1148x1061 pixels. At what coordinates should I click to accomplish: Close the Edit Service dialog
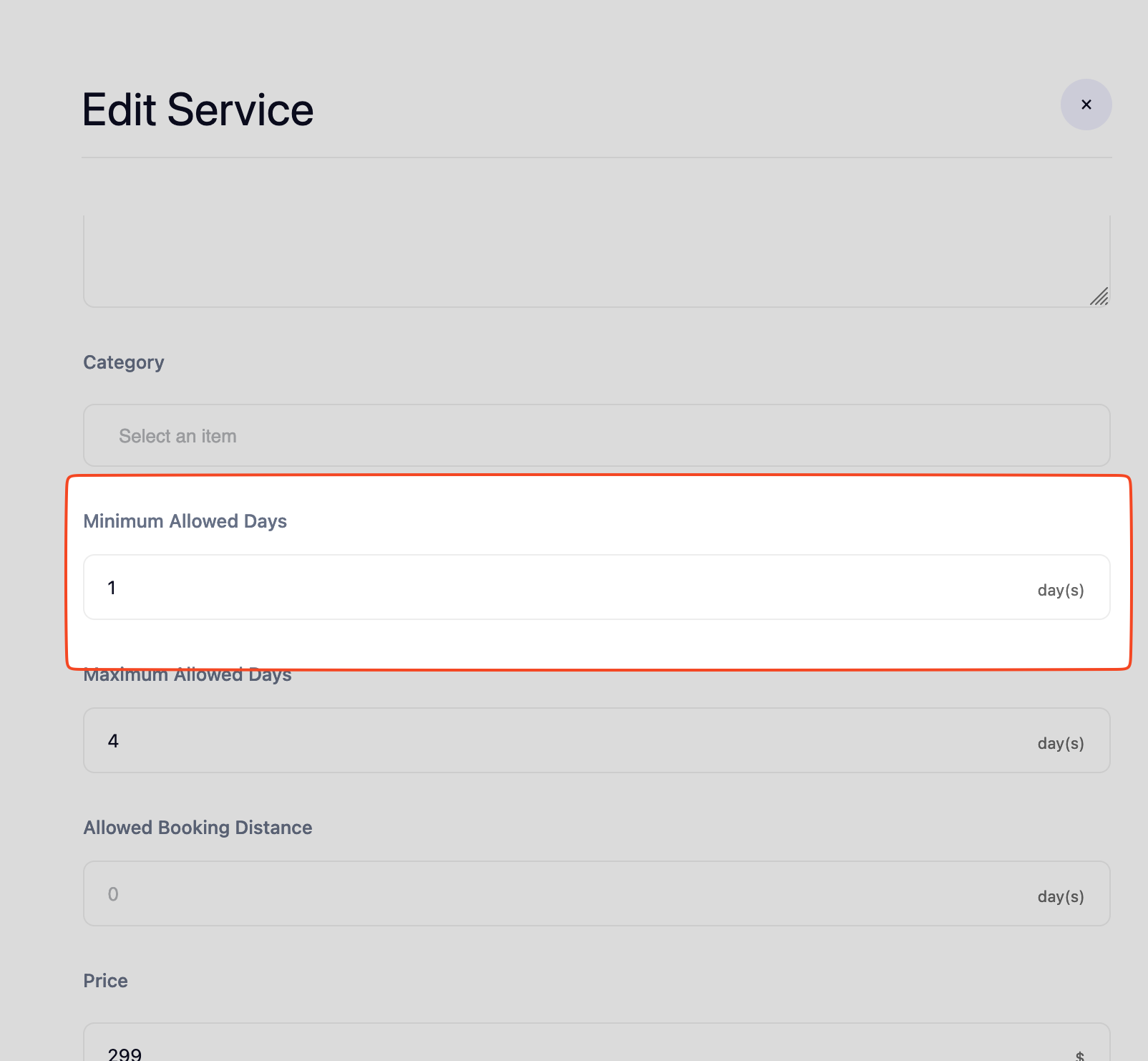coord(1086,105)
